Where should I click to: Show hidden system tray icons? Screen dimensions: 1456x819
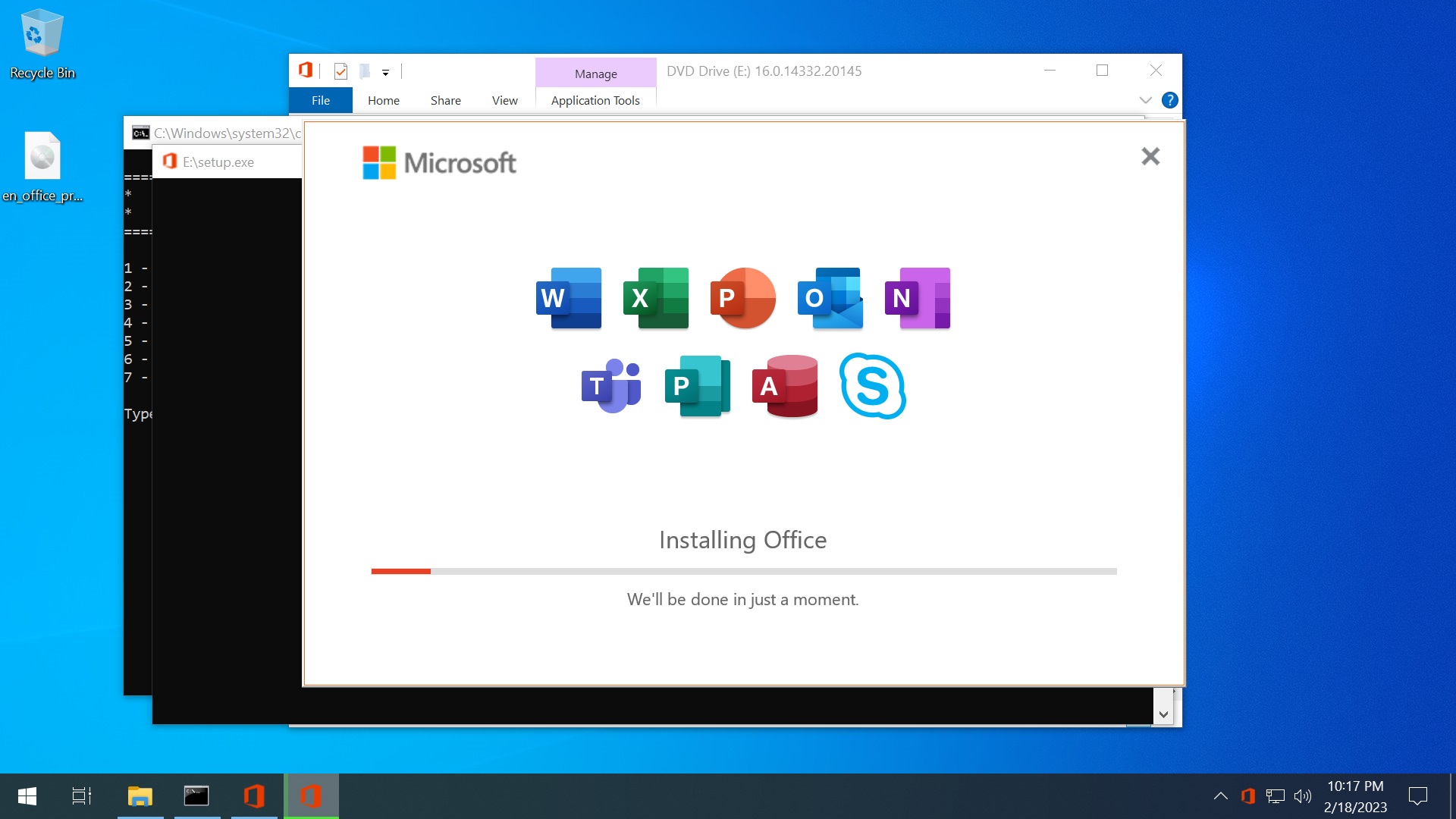point(1221,796)
